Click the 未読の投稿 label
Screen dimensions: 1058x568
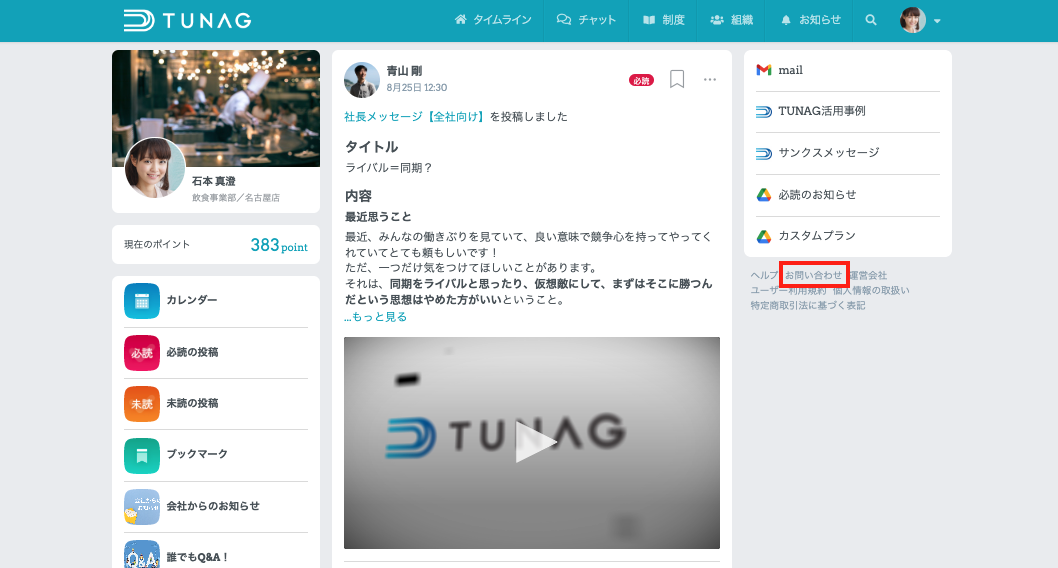point(192,403)
